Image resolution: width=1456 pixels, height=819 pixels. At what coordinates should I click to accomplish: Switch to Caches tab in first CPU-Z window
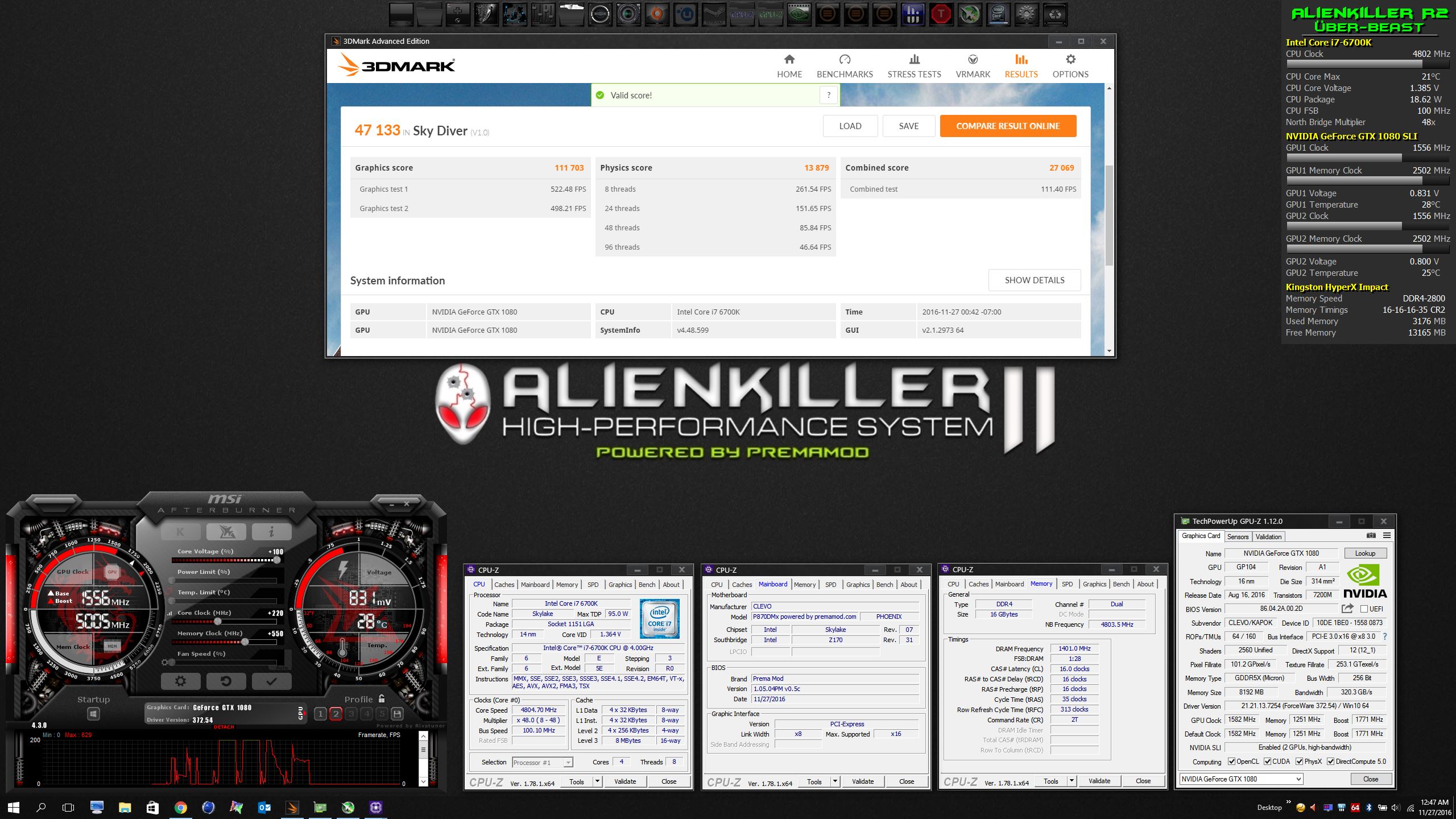504,584
